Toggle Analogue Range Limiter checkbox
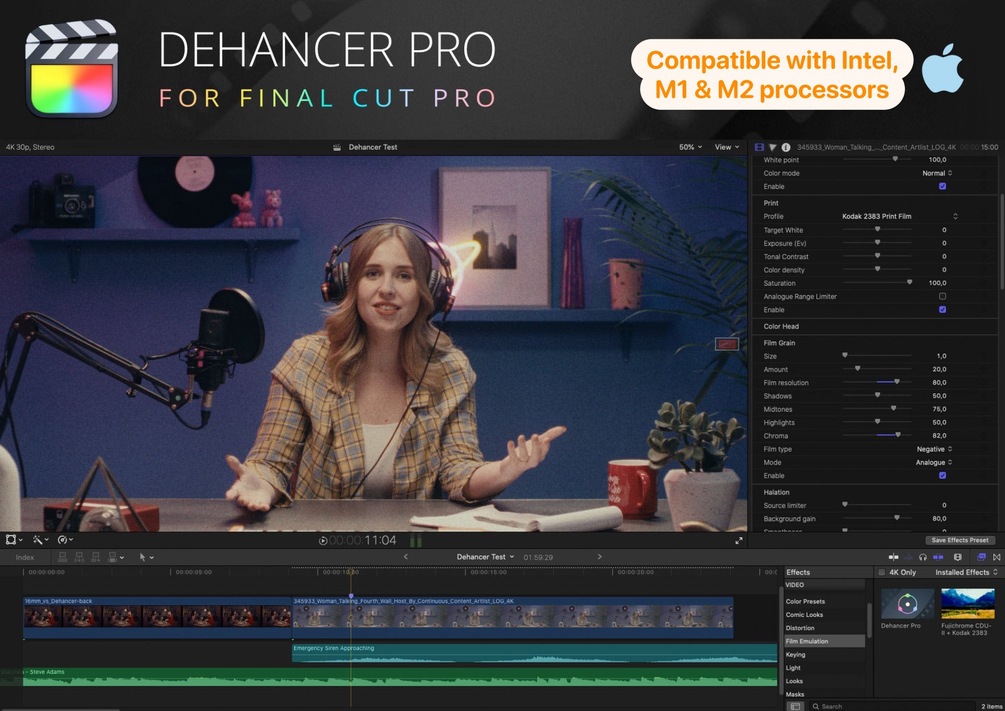The height and width of the screenshot is (711, 1005). coord(942,296)
